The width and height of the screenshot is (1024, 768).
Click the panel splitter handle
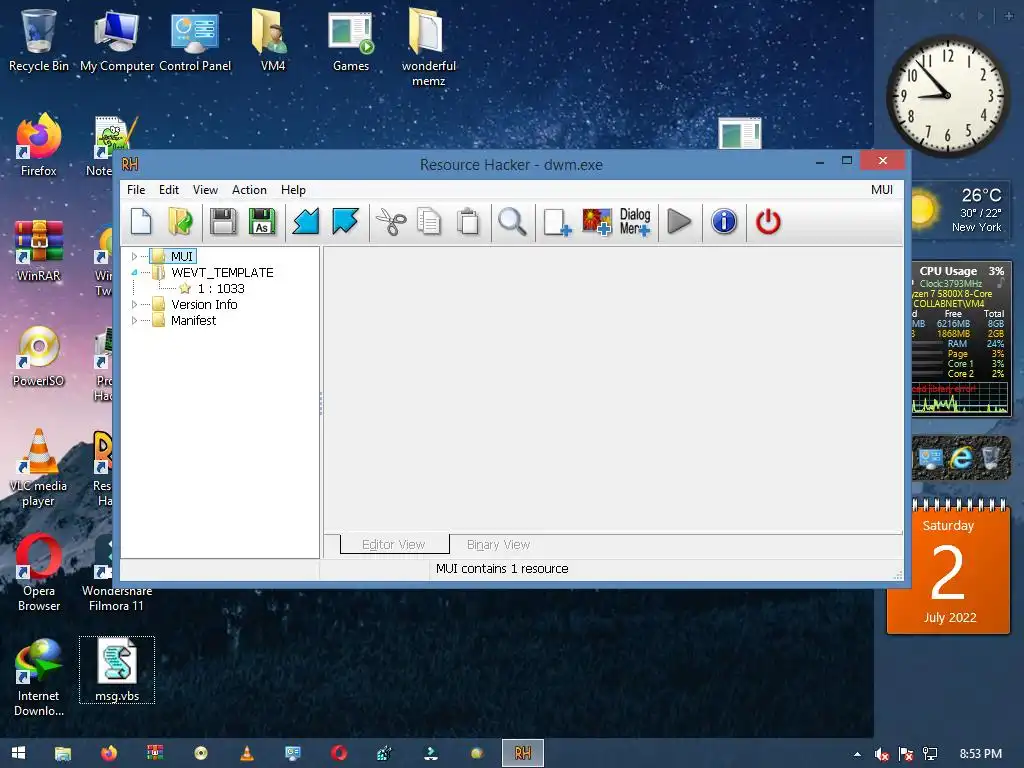tap(321, 403)
